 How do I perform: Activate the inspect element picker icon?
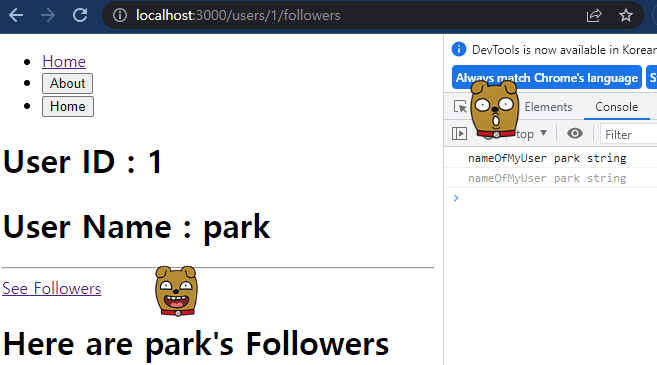(x=460, y=107)
